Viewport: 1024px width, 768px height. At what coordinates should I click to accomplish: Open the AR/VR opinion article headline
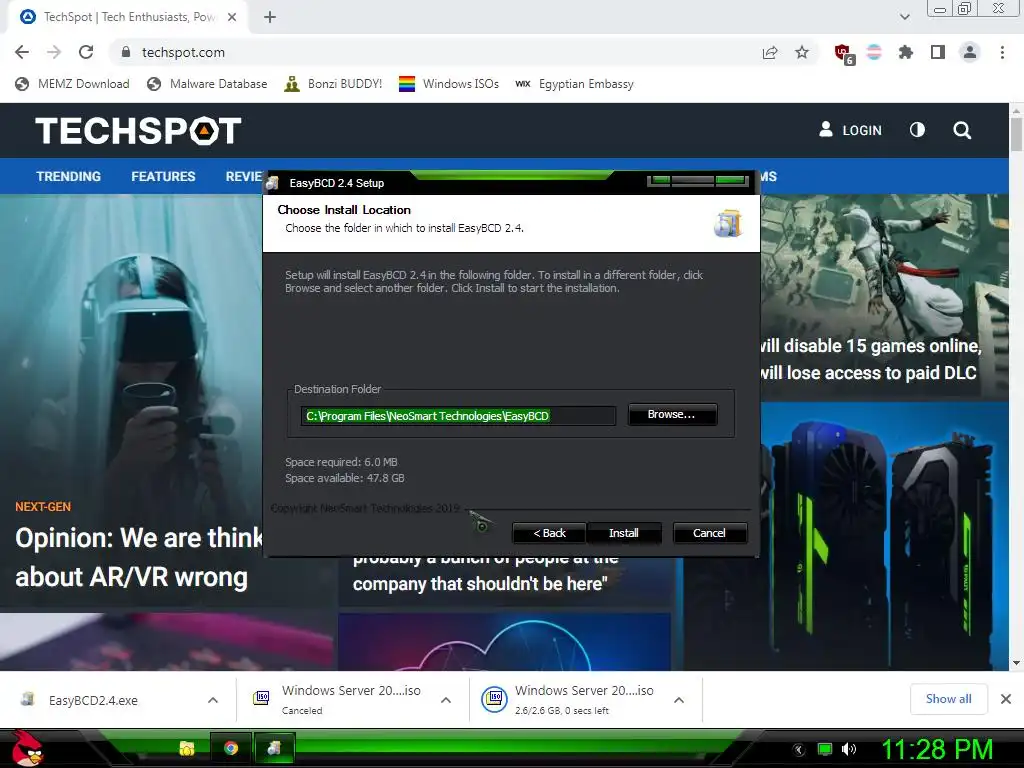(138, 558)
